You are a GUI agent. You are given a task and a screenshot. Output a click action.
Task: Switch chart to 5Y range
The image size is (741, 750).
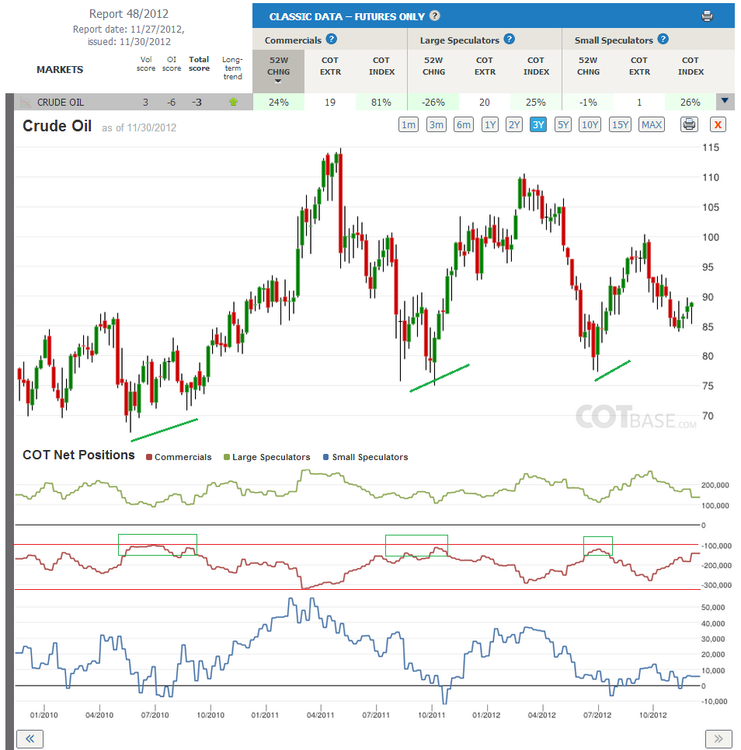coord(563,125)
